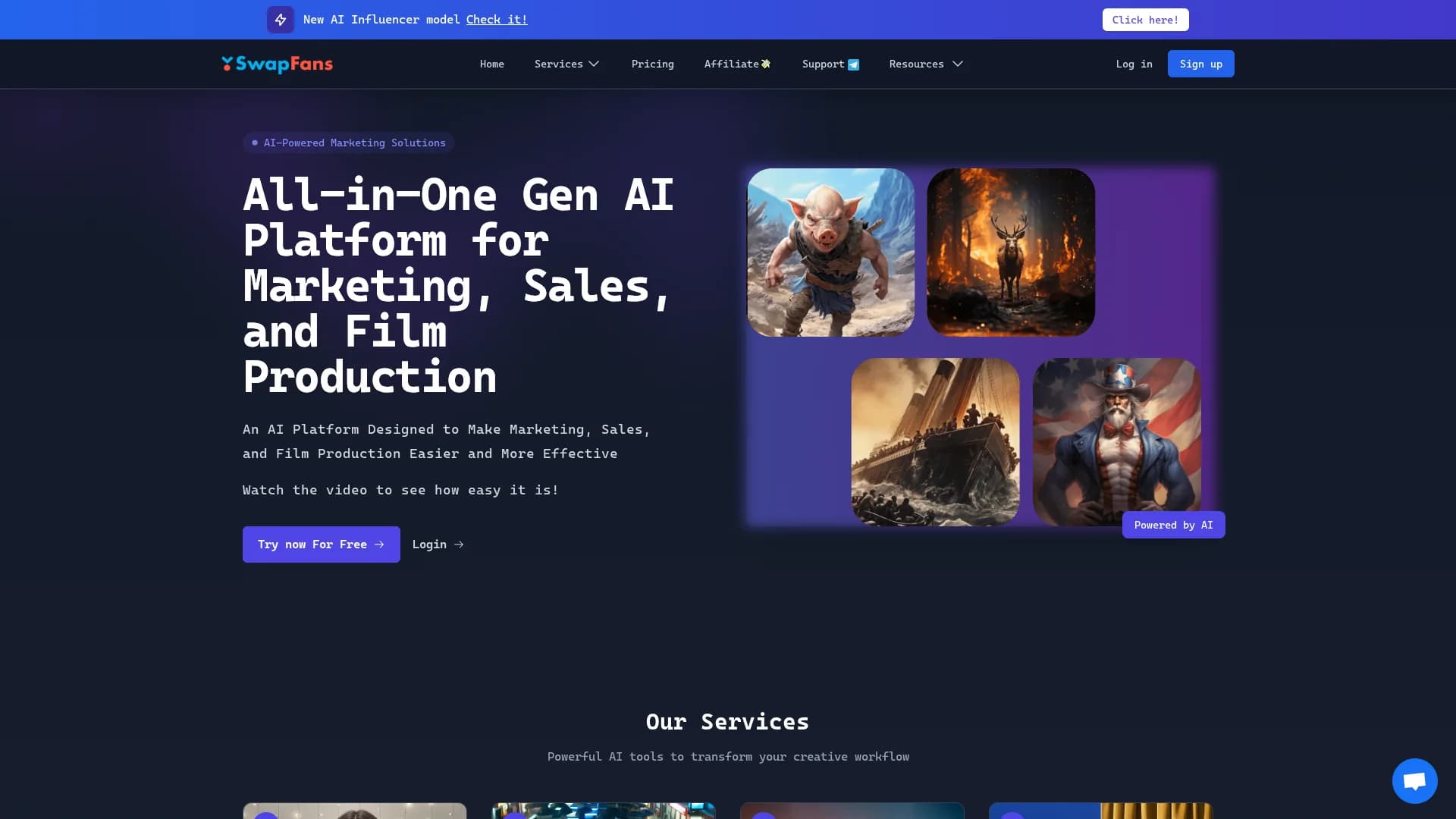Select the pig warrior AI image
The height and width of the screenshot is (819, 1456).
point(830,253)
